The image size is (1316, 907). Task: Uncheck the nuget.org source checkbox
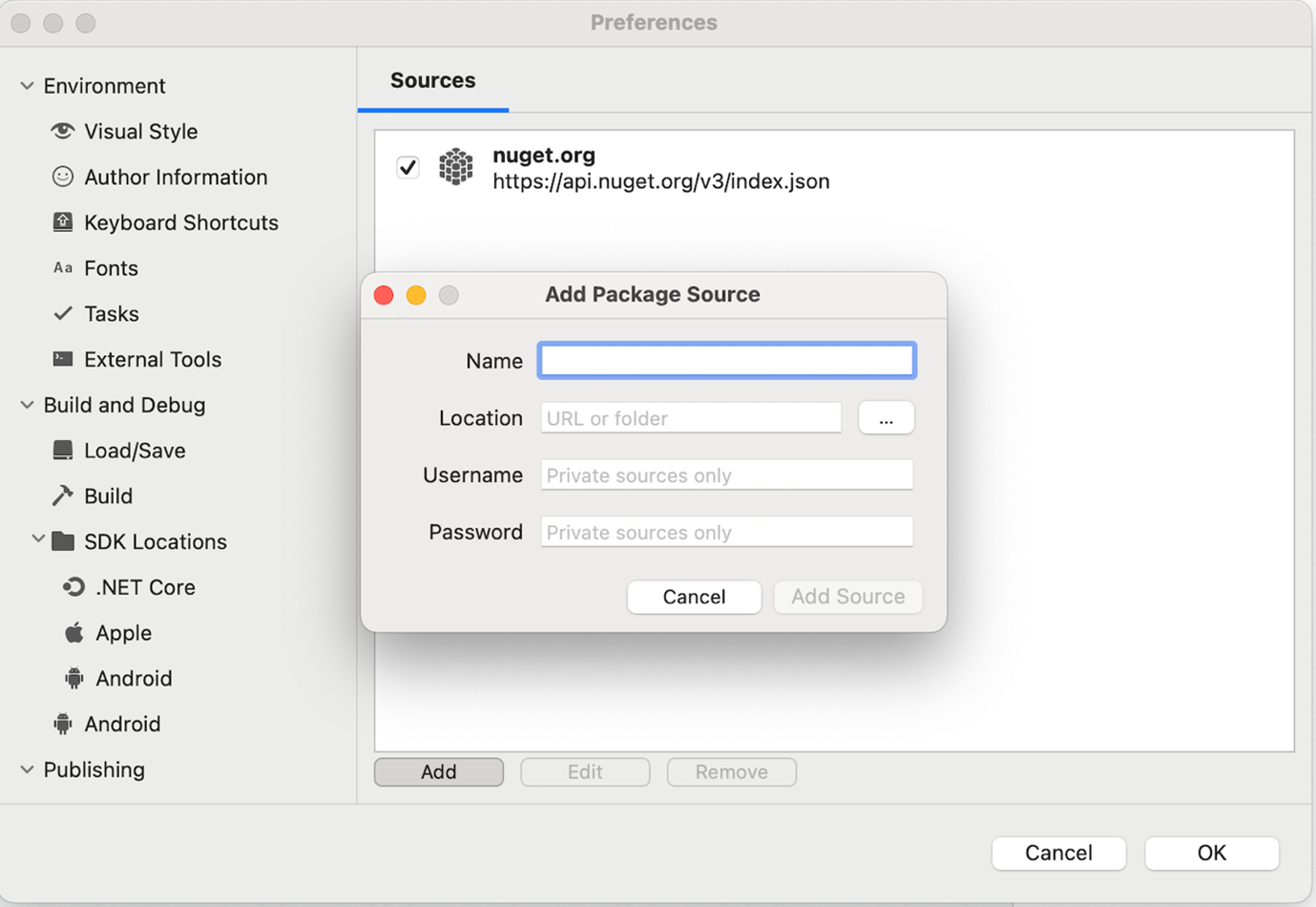tap(407, 167)
